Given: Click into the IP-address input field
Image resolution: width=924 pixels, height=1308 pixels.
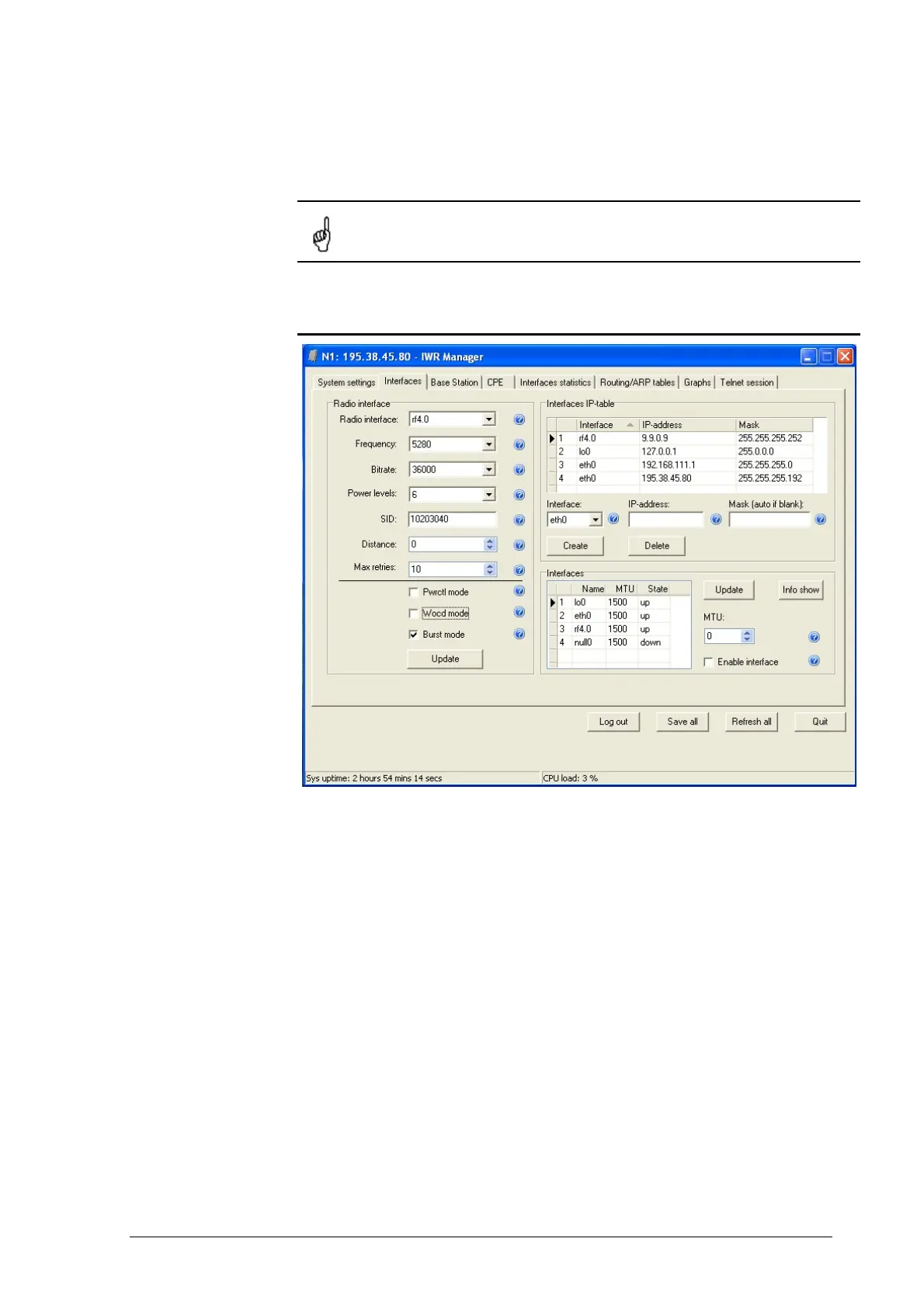Looking at the screenshot, I should click(666, 520).
